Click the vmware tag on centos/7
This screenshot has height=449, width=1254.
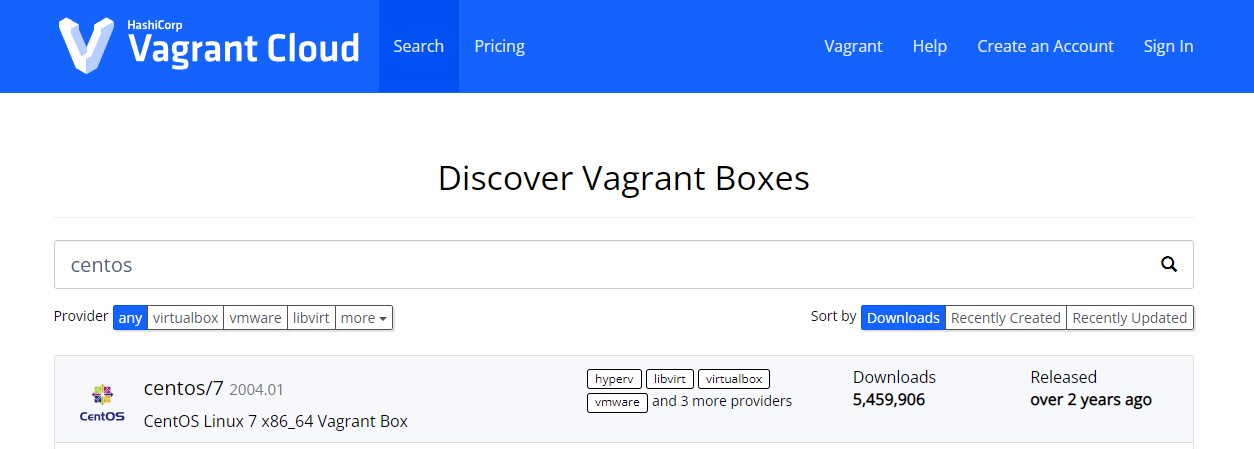[617, 402]
